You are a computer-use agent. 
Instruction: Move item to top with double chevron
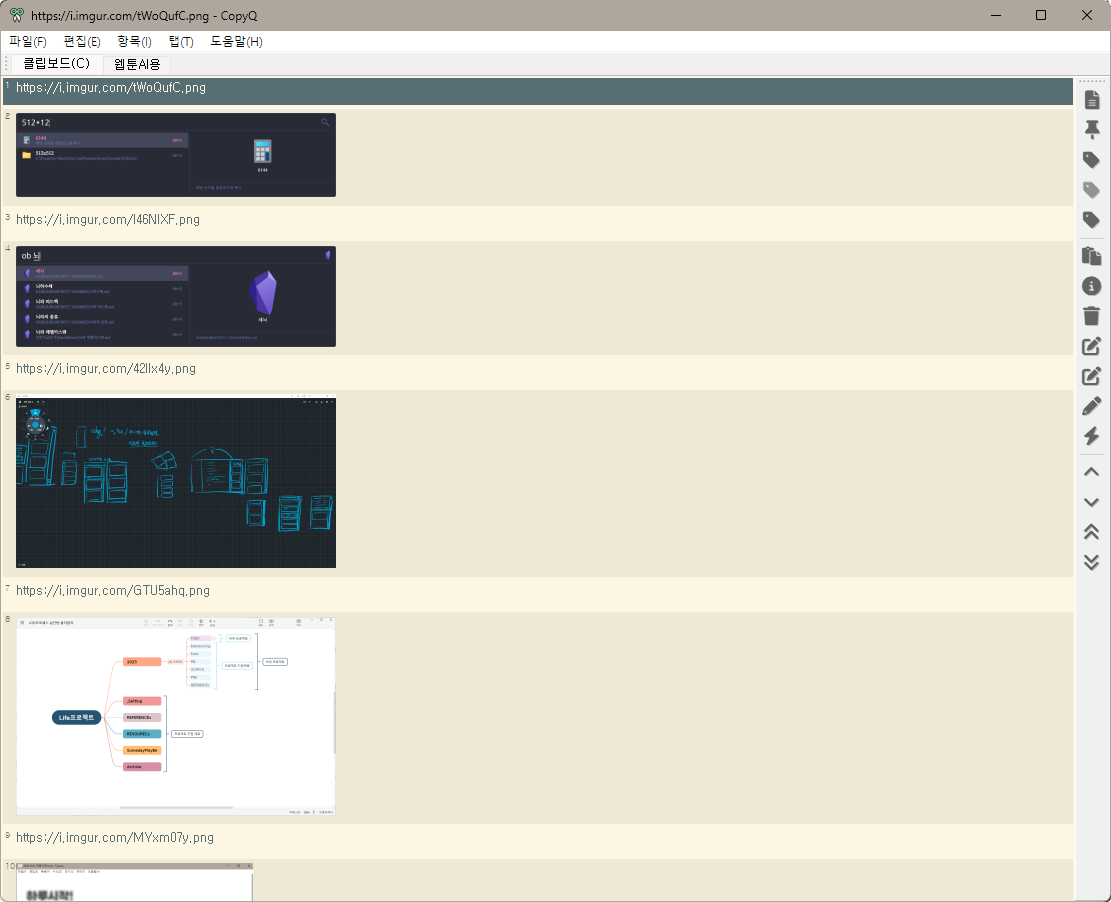point(1092,531)
